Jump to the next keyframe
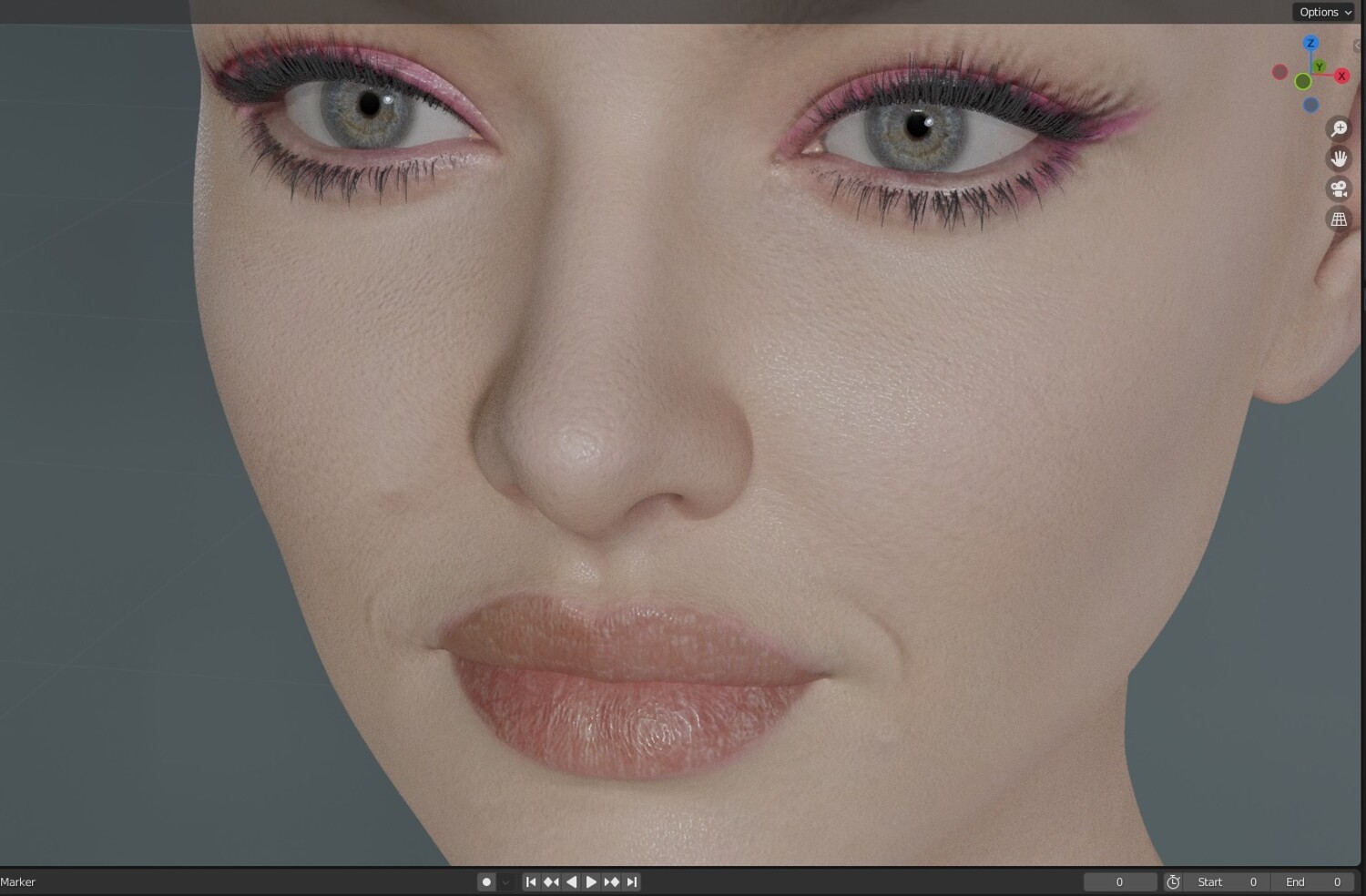1366x896 pixels. pos(611,881)
